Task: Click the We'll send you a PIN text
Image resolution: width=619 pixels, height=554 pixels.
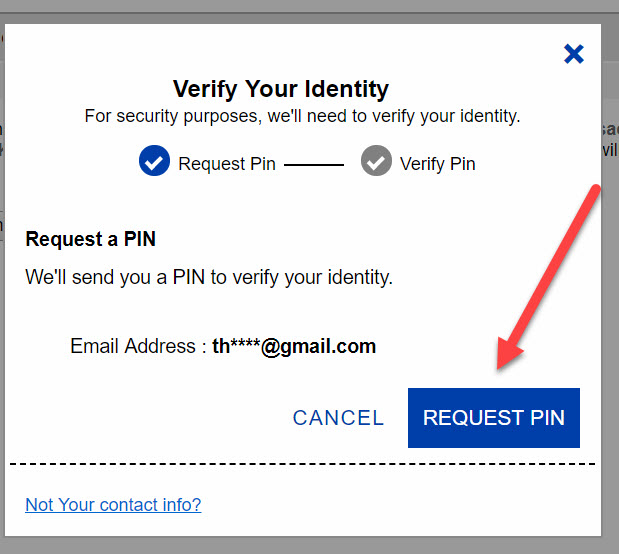Action: coord(209,277)
